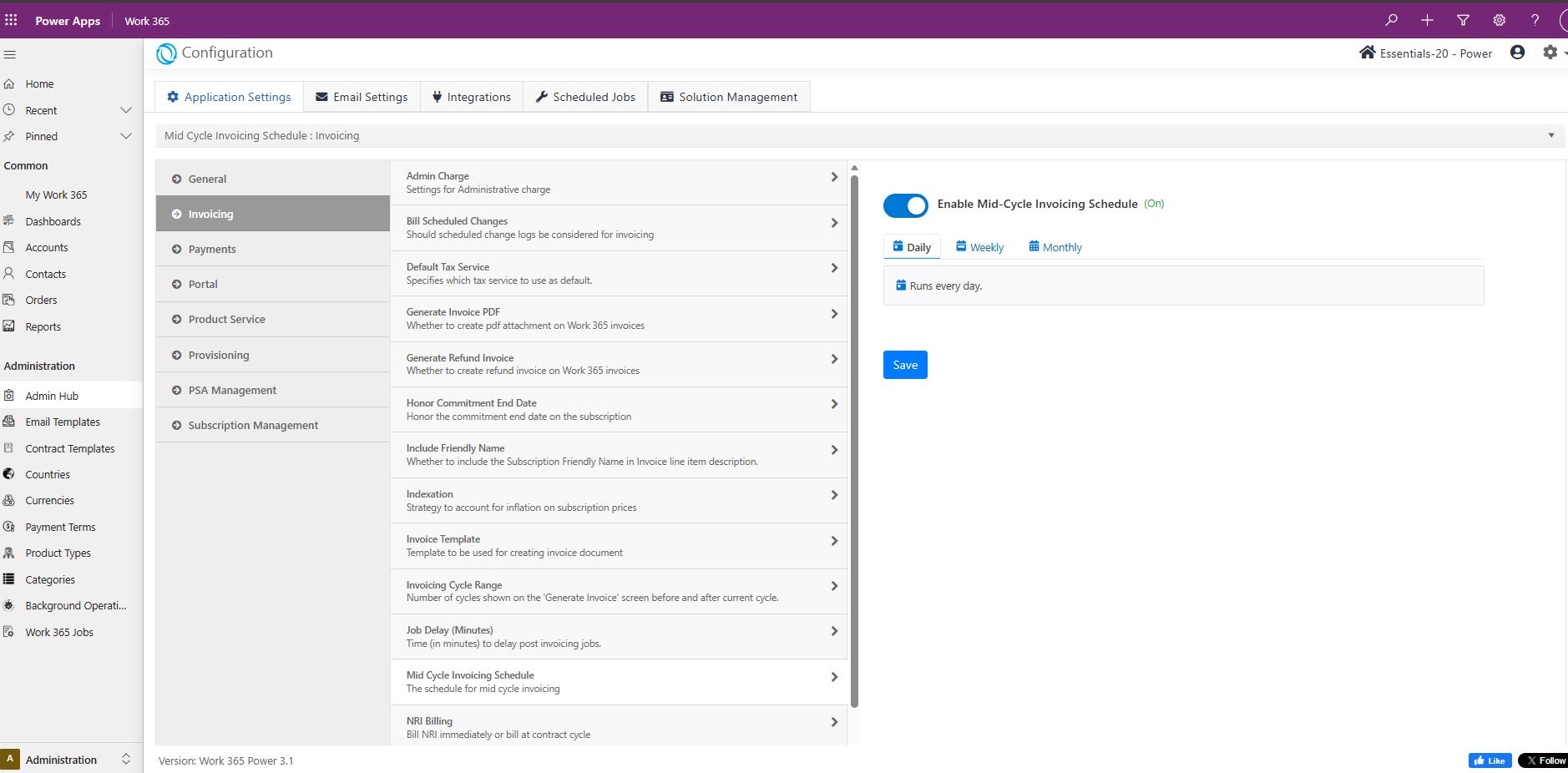Select the Payments settings category
The width and height of the screenshot is (1568, 773).
coord(273,249)
